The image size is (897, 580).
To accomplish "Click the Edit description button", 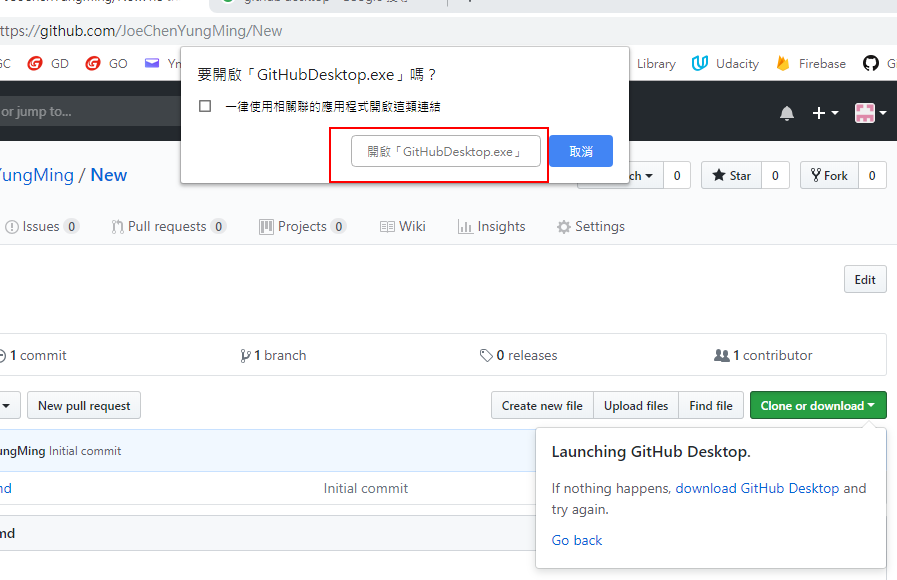I will [864, 279].
